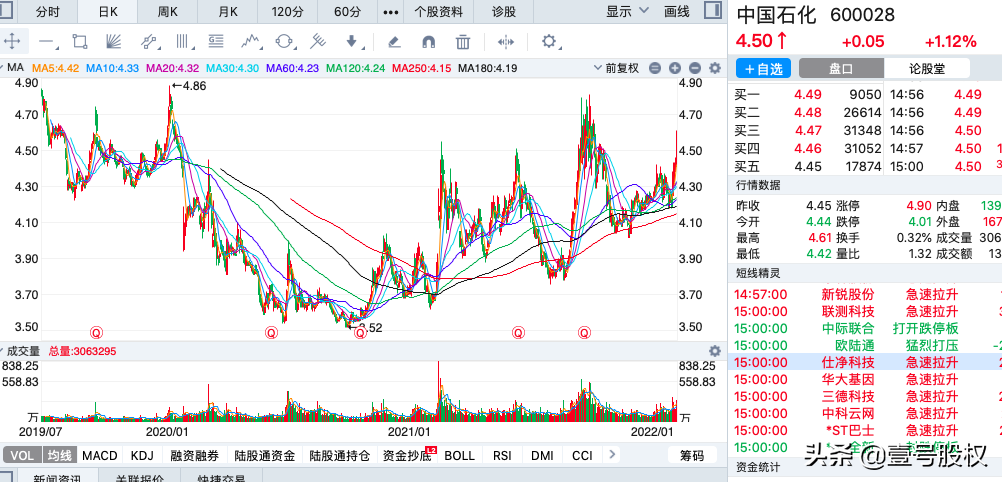The image size is (1002, 482).
Task: Switch to 月K monthly chart
Action: coord(227,12)
